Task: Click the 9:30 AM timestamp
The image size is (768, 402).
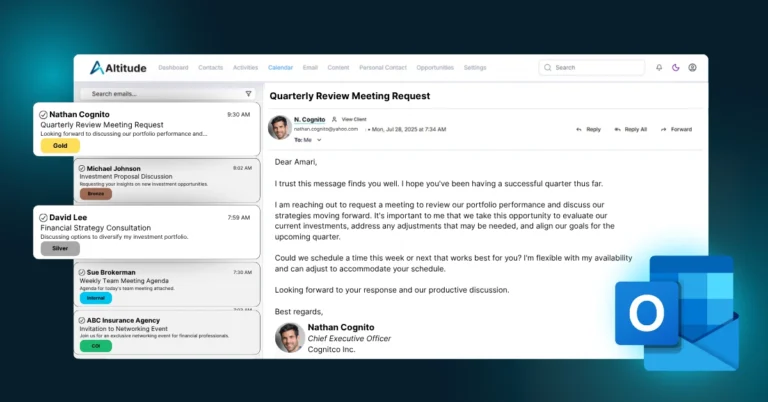Action: tap(239, 115)
